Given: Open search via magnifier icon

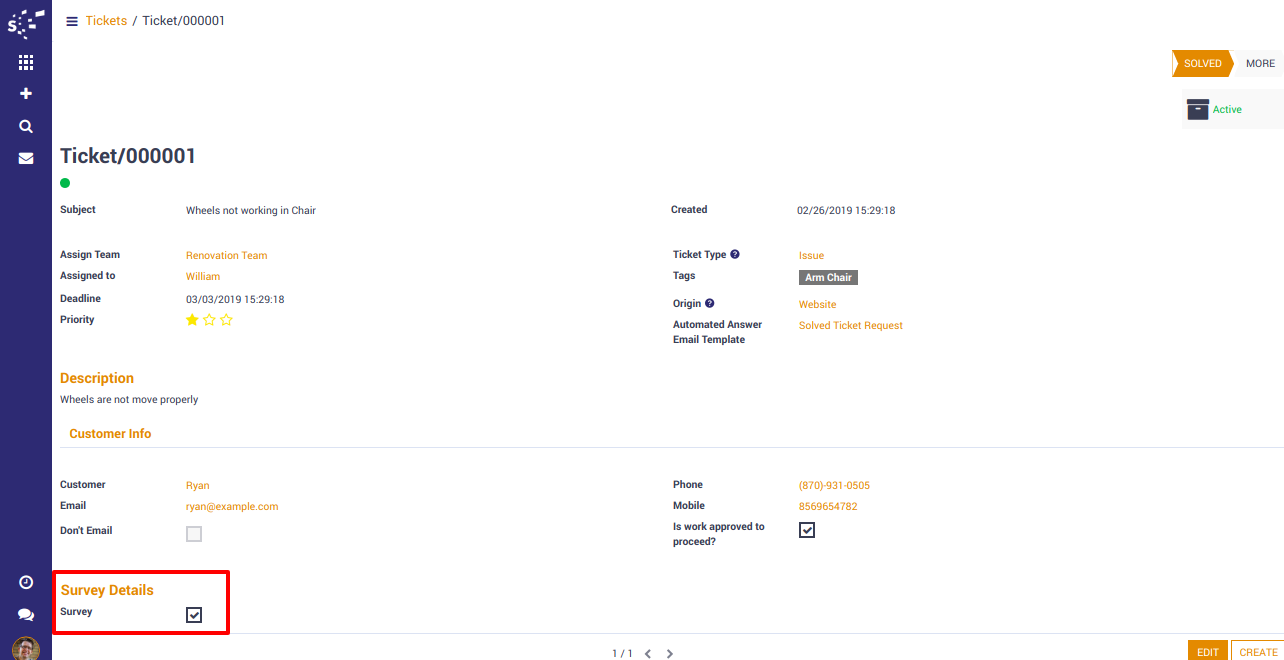Looking at the screenshot, I should pos(26,126).
